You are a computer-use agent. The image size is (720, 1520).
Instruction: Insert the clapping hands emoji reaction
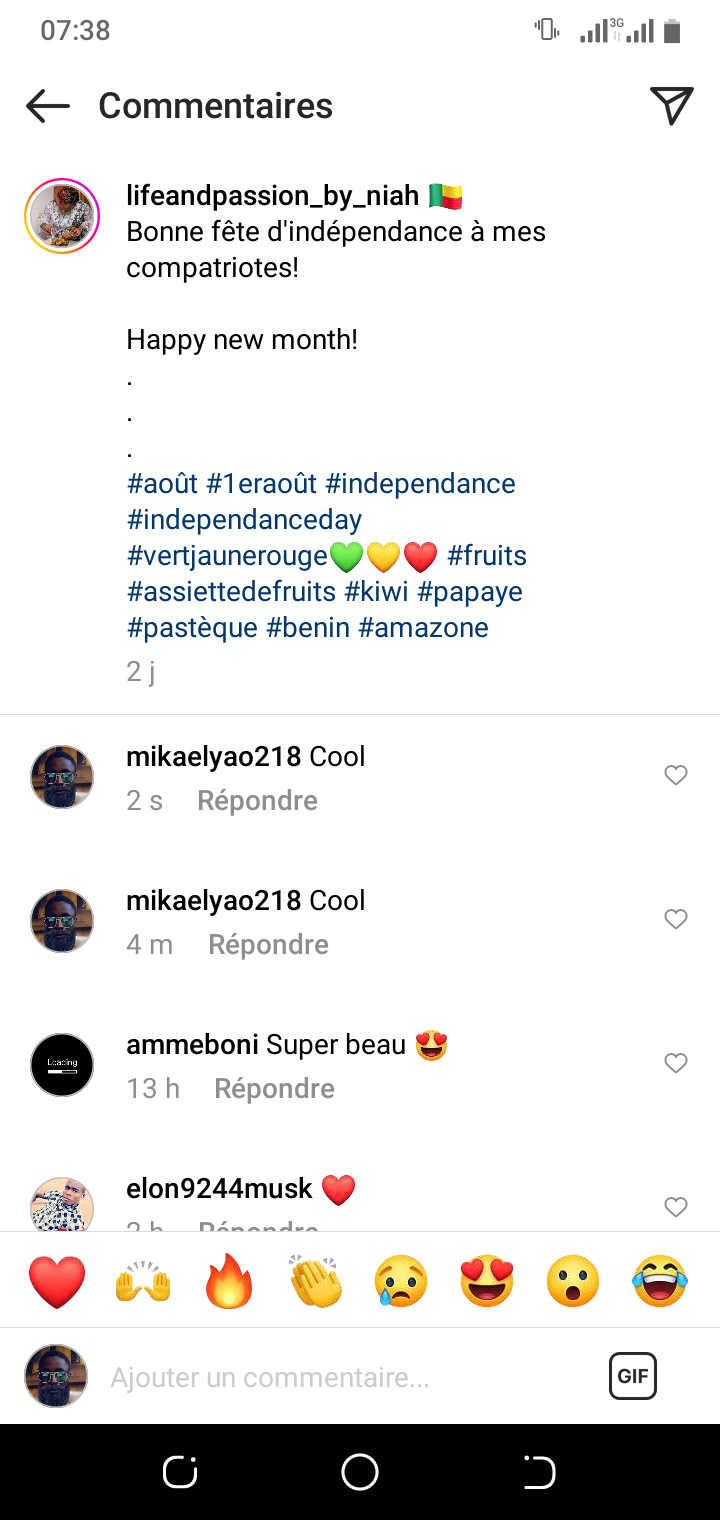[x=315, y=1281]
